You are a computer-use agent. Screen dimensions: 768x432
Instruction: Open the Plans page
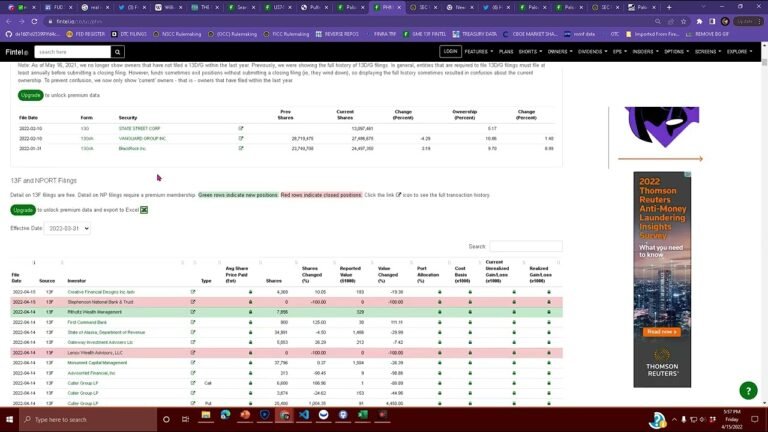[506, 51]
